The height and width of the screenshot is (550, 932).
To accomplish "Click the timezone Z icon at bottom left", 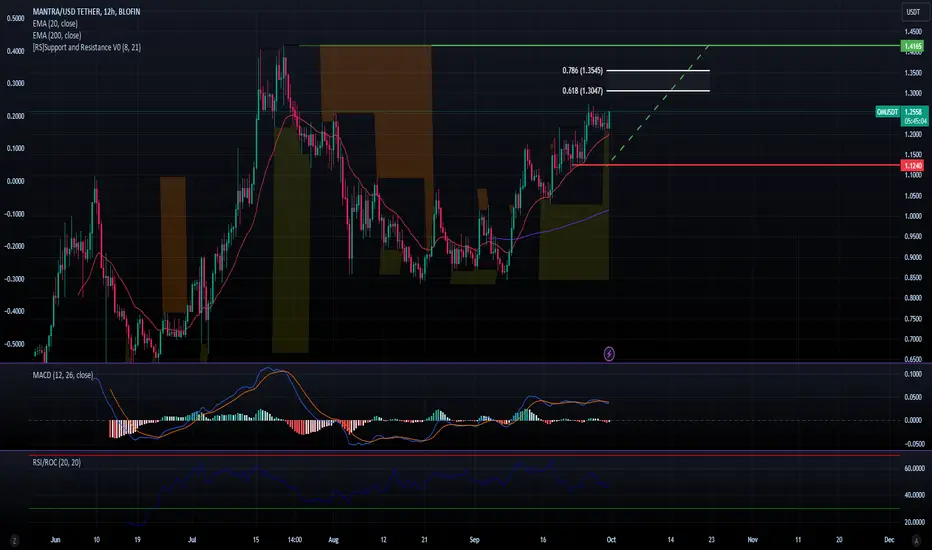I will (14, 540).
